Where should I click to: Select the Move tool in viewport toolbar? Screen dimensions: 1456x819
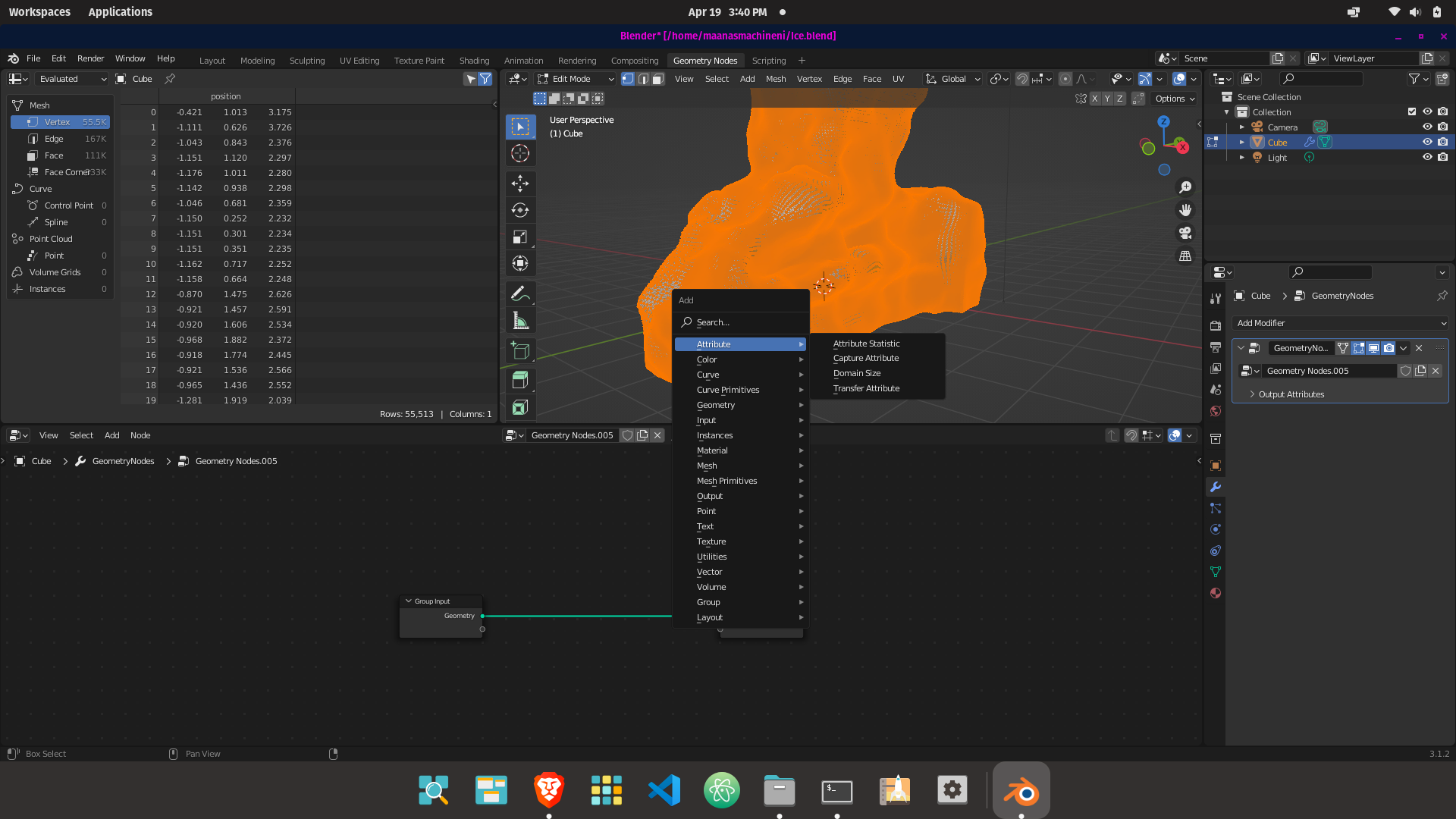(x=520, y=184)
